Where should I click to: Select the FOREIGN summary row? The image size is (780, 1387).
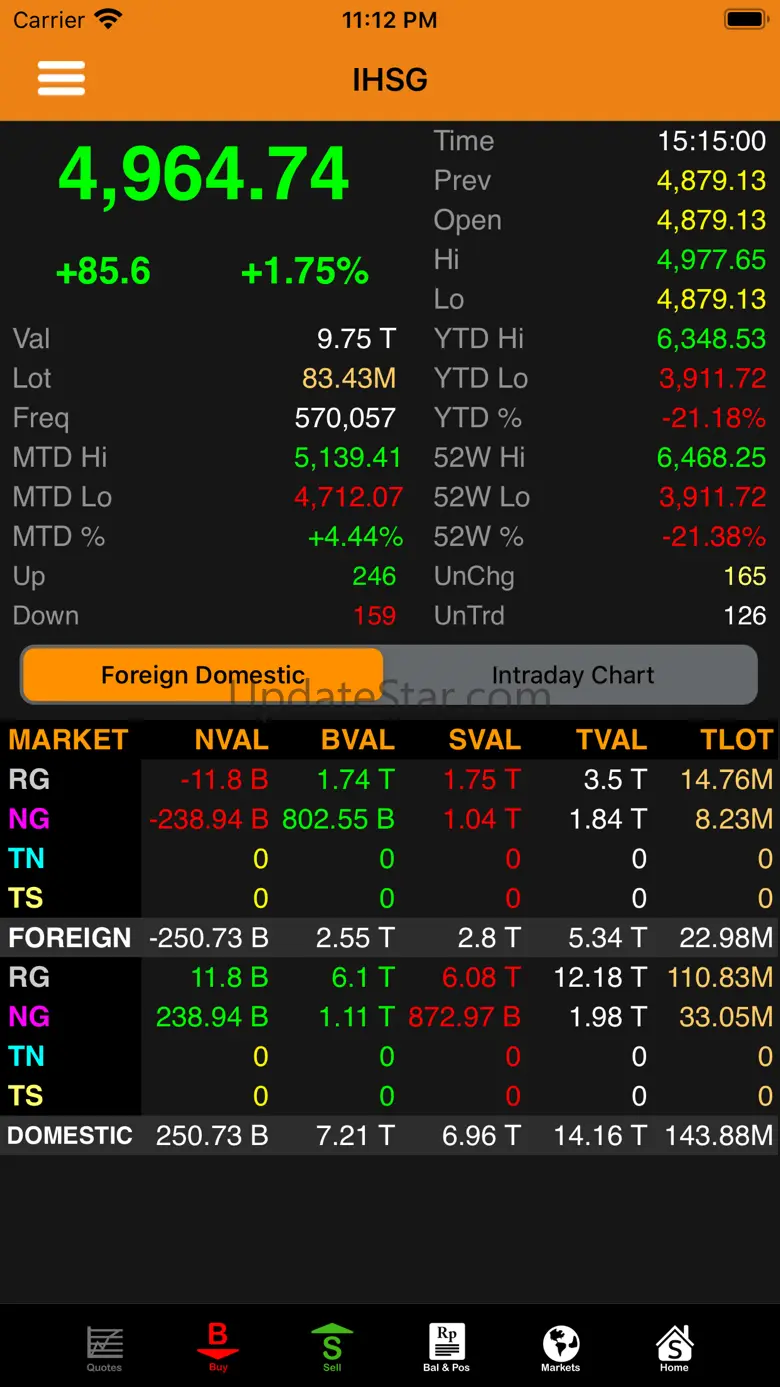coord(390,938)
